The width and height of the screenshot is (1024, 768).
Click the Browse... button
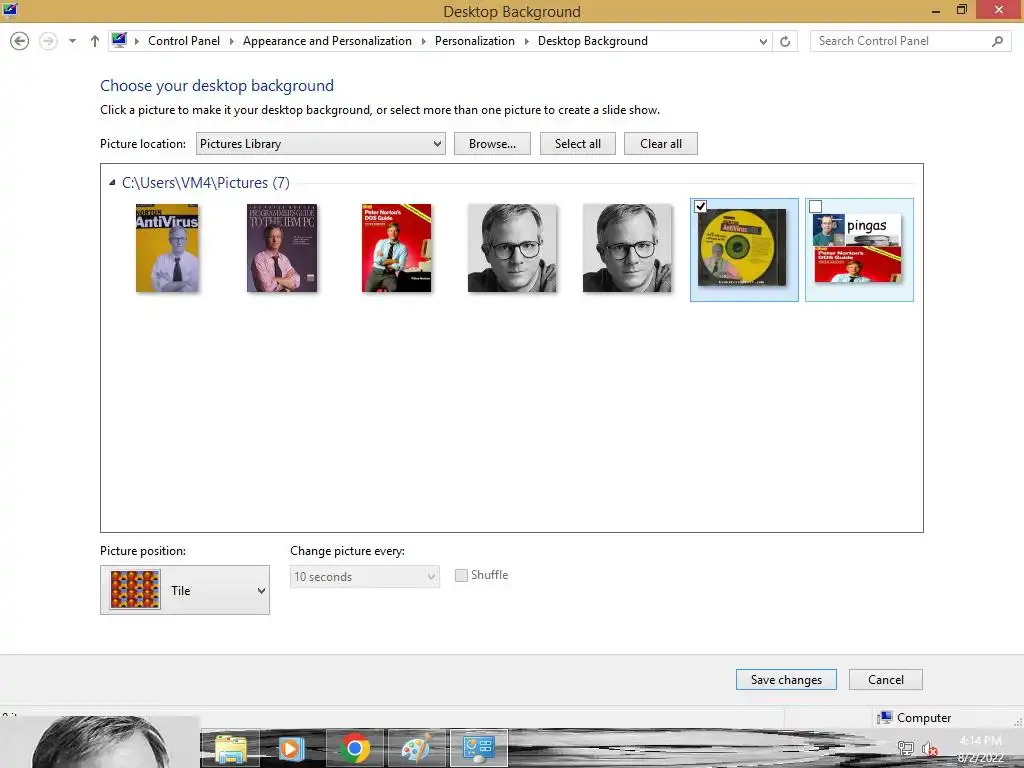(x=492, y=144)
